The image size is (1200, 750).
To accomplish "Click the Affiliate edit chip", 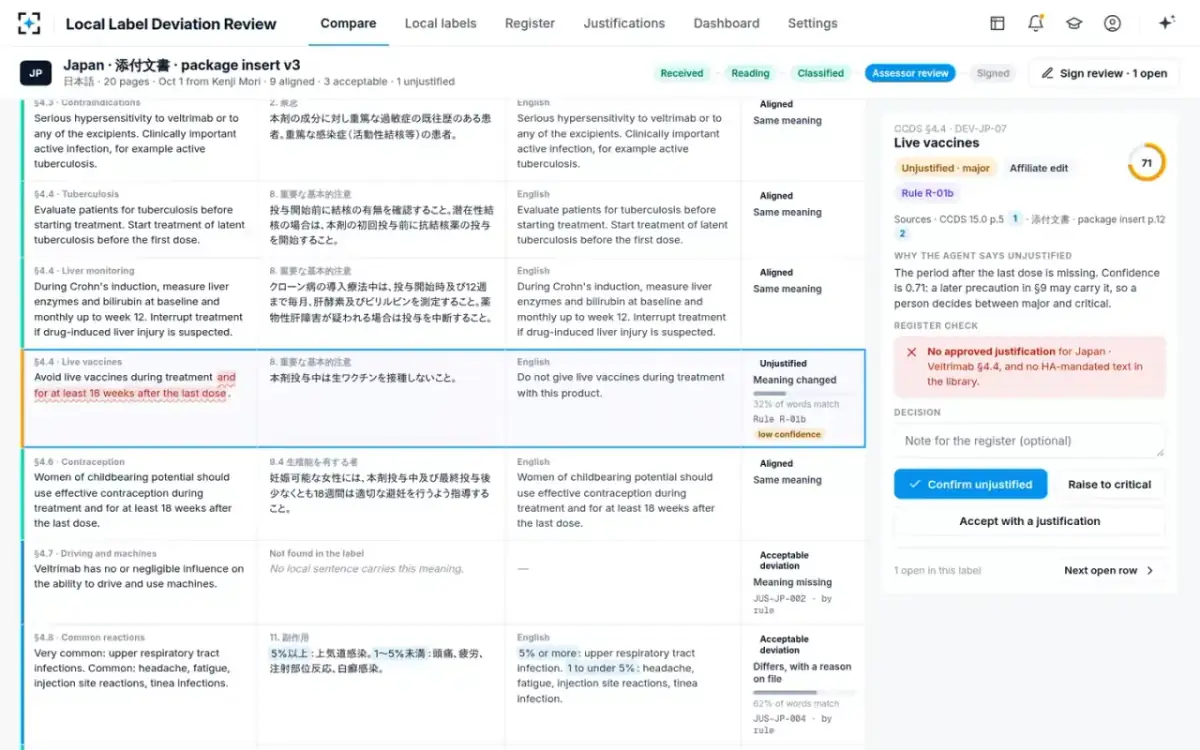I will 1038,168.
